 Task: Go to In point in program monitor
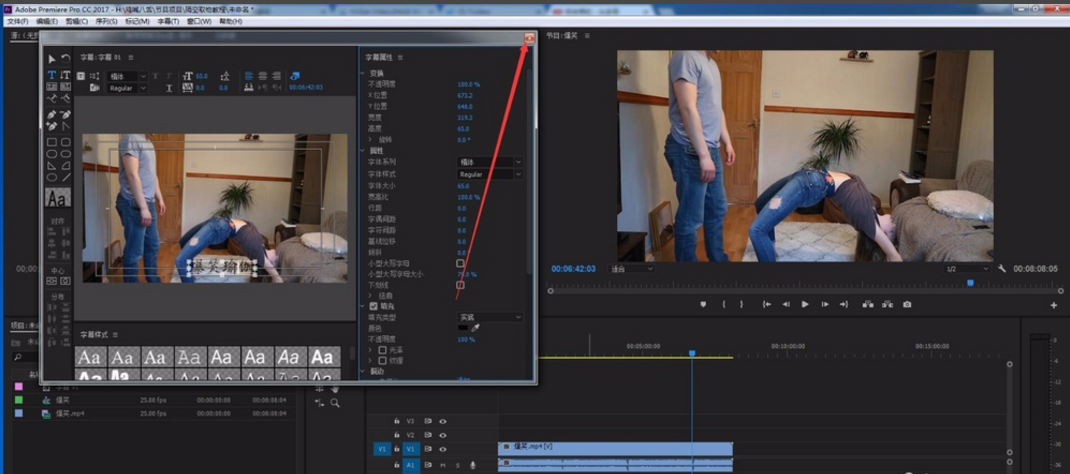click(x=767, y=304)
